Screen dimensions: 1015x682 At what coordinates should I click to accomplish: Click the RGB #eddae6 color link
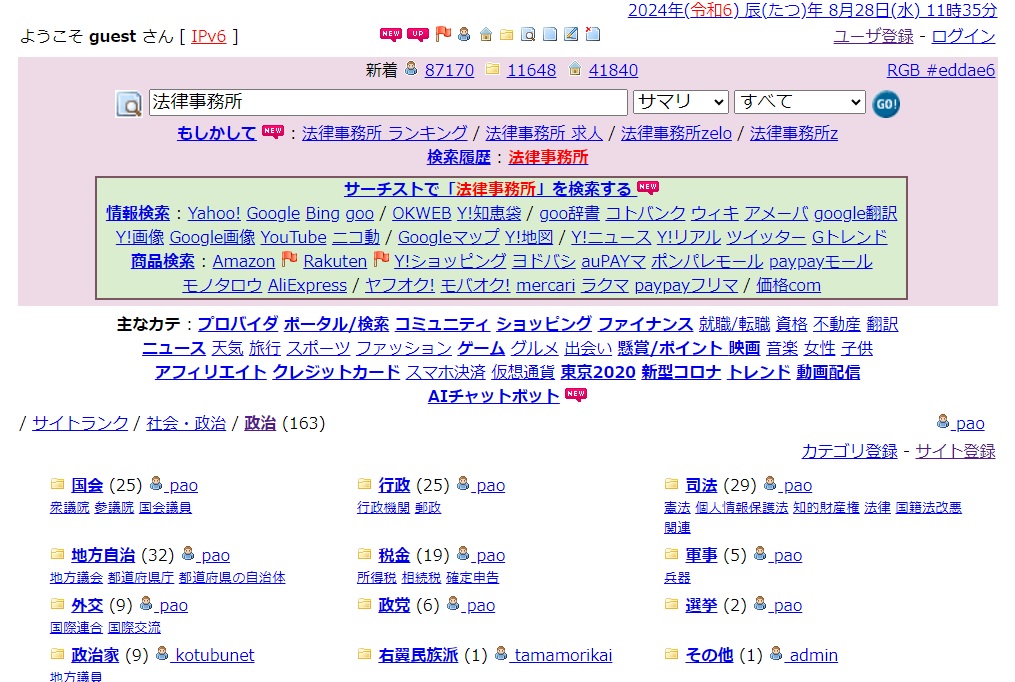point(940,70)
